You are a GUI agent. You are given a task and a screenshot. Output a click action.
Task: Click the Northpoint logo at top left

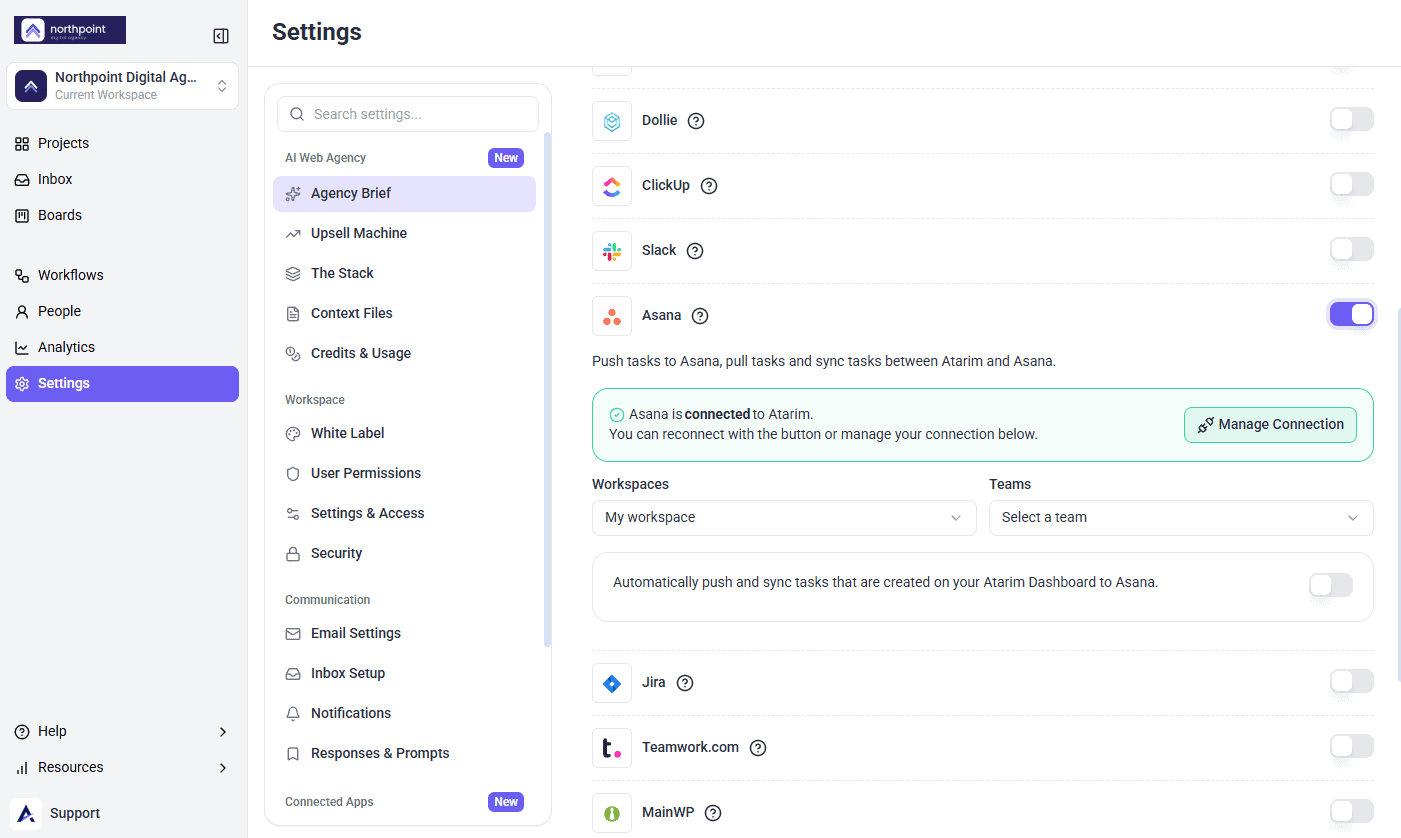[x=70, y=30]
